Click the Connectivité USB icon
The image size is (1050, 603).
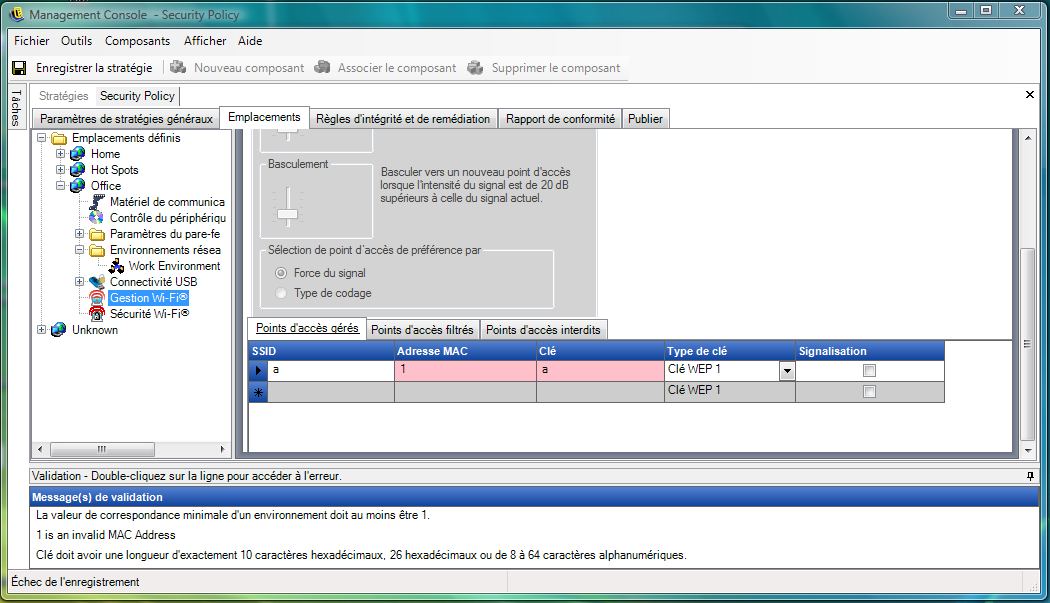click(97, 282)
